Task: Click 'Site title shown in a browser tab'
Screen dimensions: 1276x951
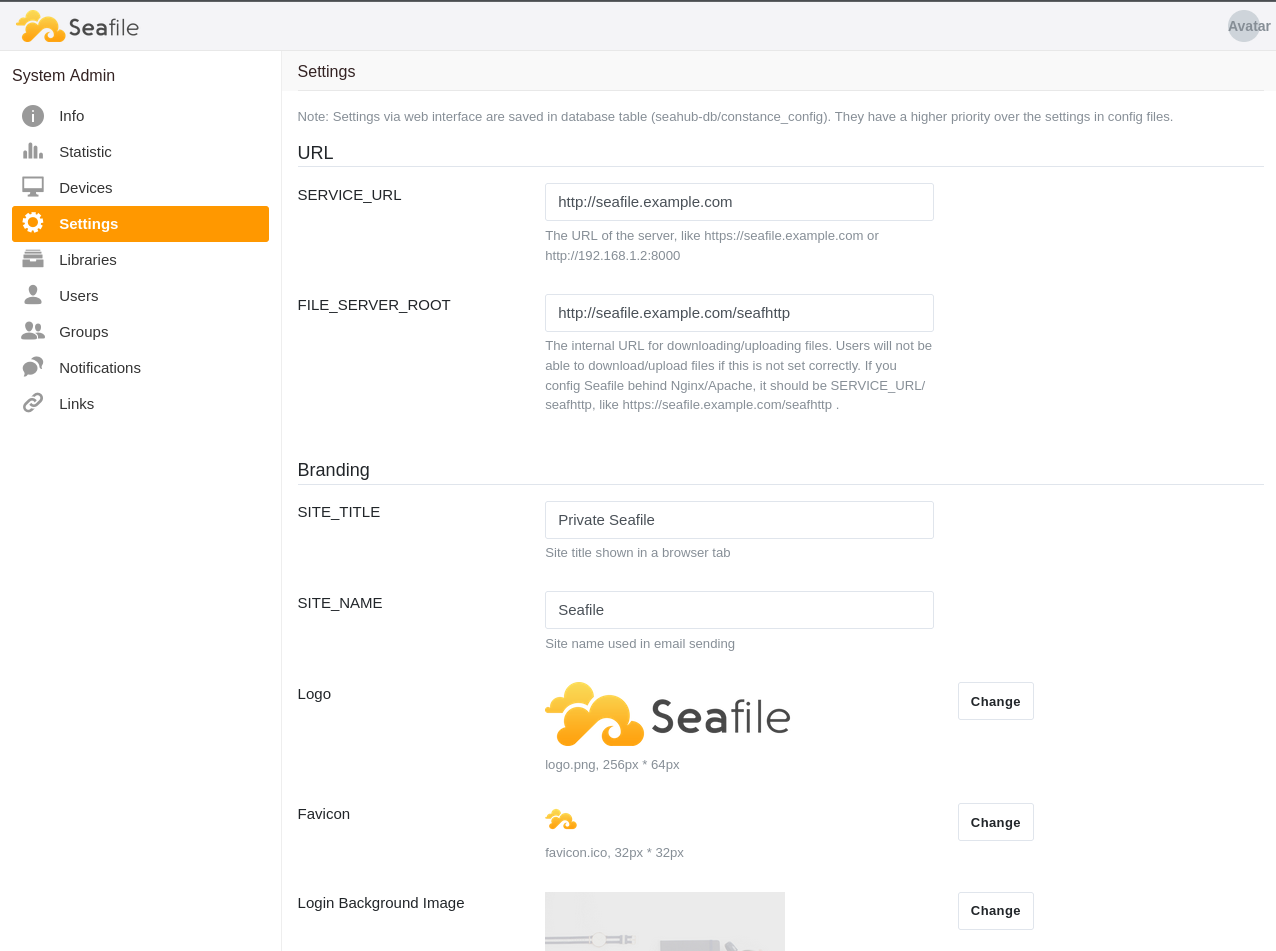Action: pos(637,553)
